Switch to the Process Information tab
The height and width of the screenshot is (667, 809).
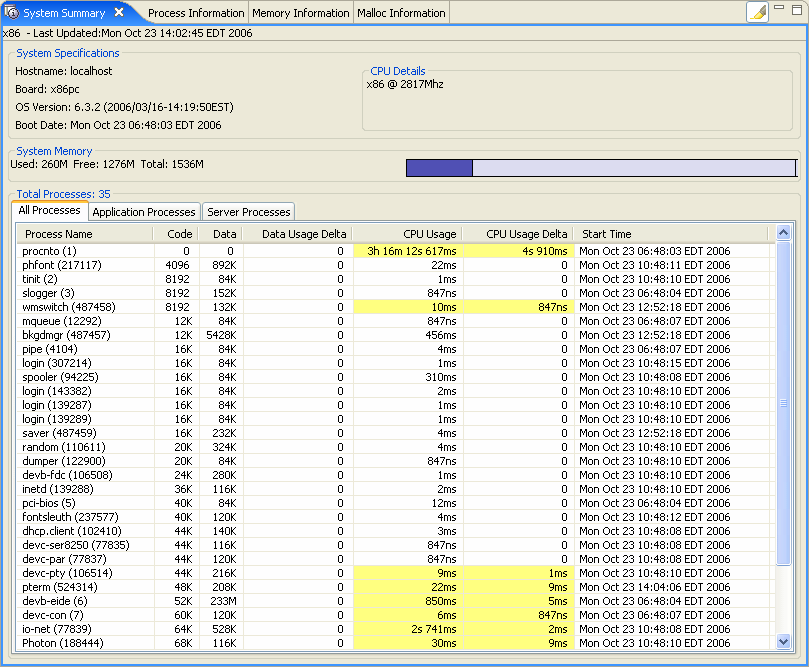[195, 13]
